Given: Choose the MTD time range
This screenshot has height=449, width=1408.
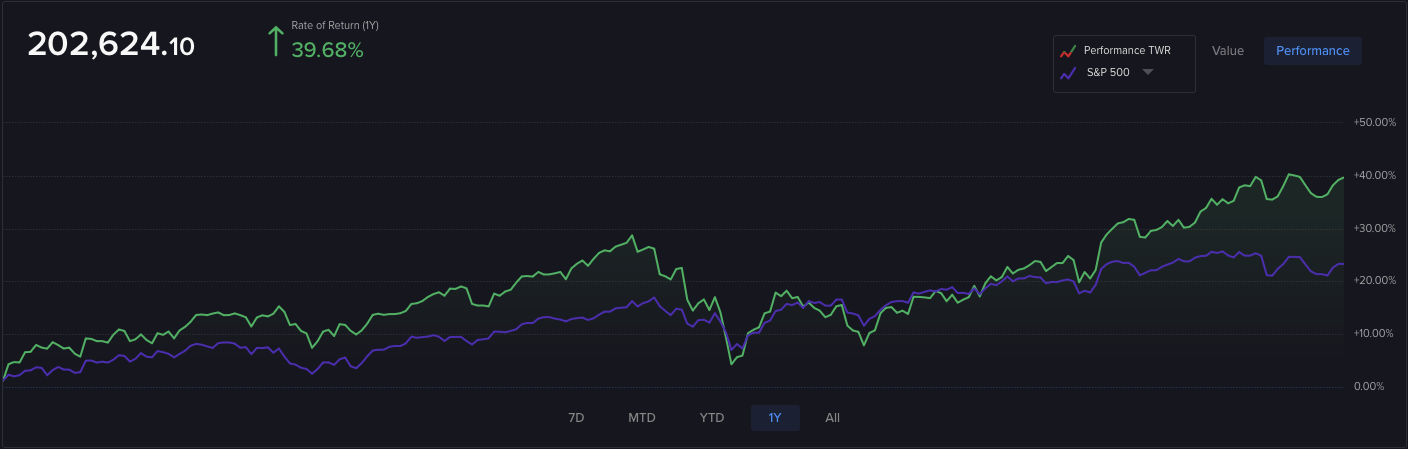Looking at the screenshot, I should pyautogui.click(x=642, y=418).
